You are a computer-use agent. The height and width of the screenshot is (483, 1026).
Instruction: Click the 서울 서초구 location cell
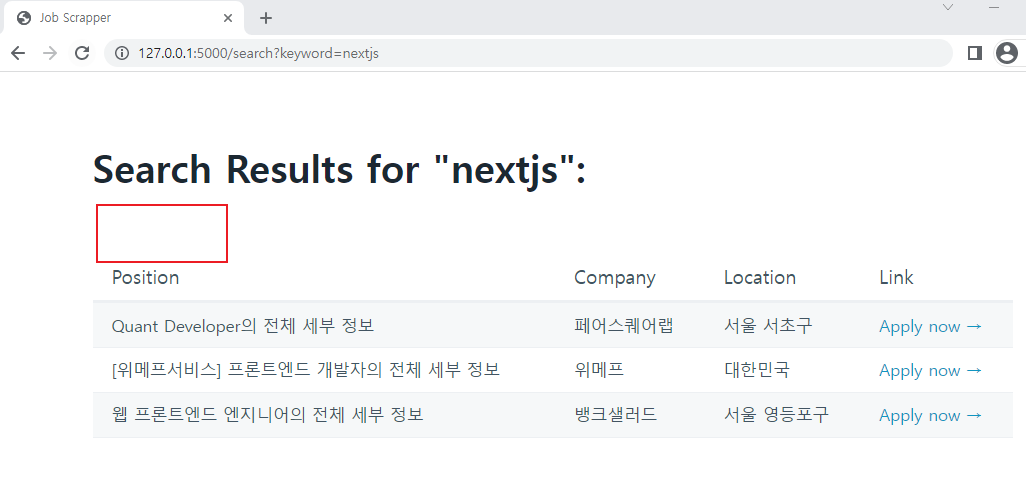(x=768, y=325)
